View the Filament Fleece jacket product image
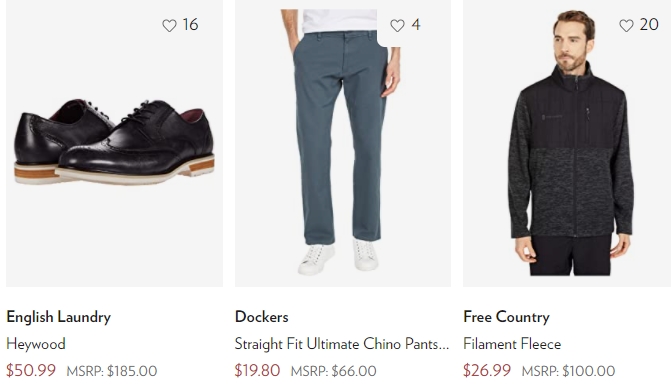The image size is (671, 385). click(567, 143)
